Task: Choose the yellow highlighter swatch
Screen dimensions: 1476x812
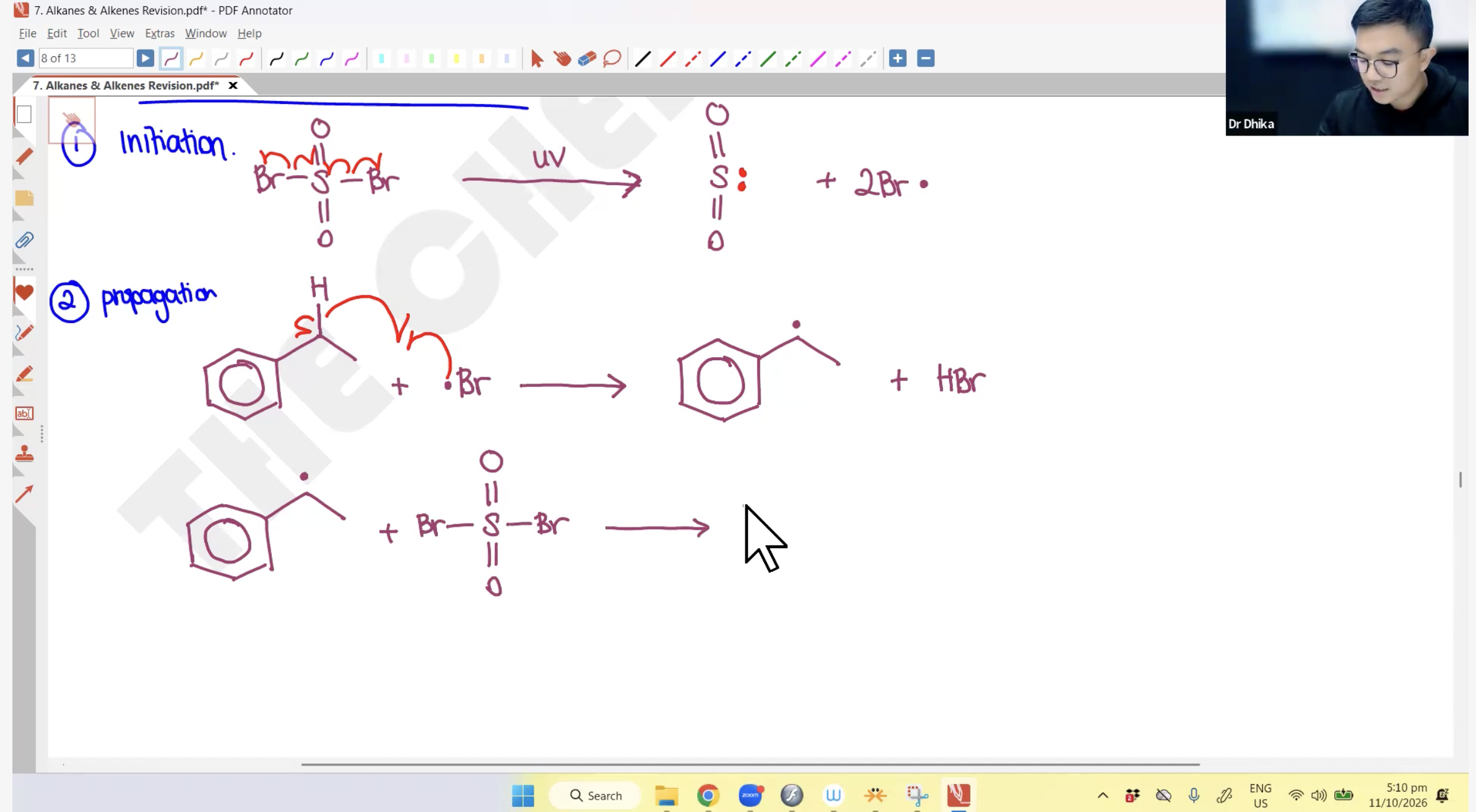Action: 456,59
